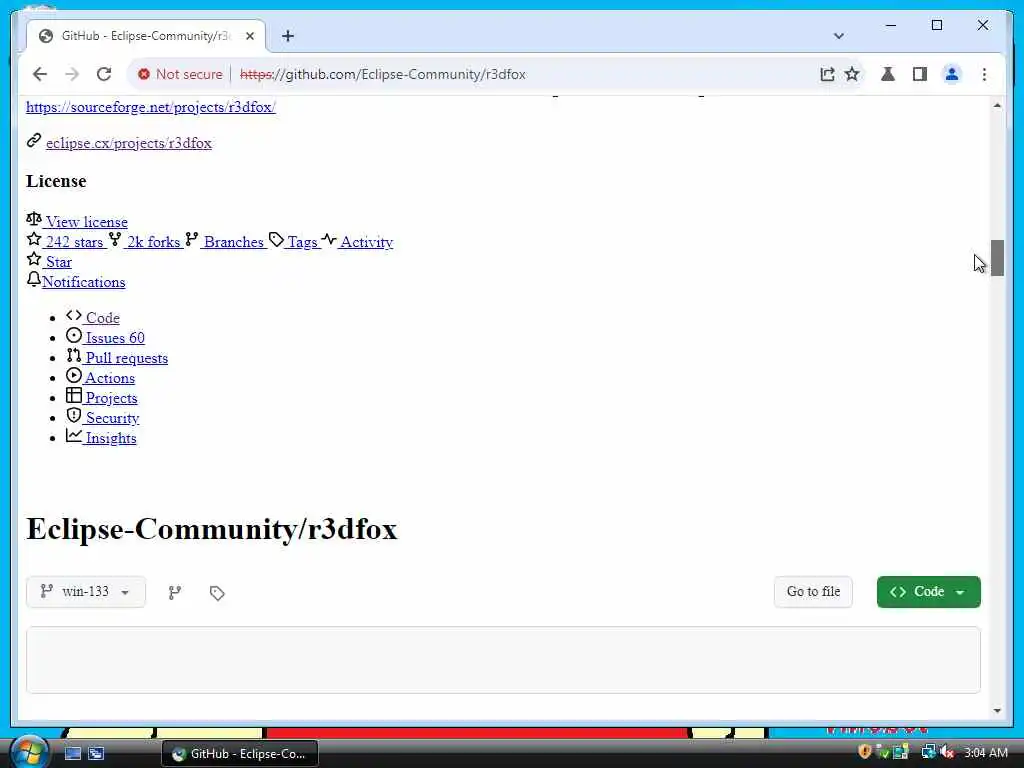This screenshot has height=768, width=1024.
Task: Open the sourceforge.net/projects/r3dfox link
Action: click(151, 107)
